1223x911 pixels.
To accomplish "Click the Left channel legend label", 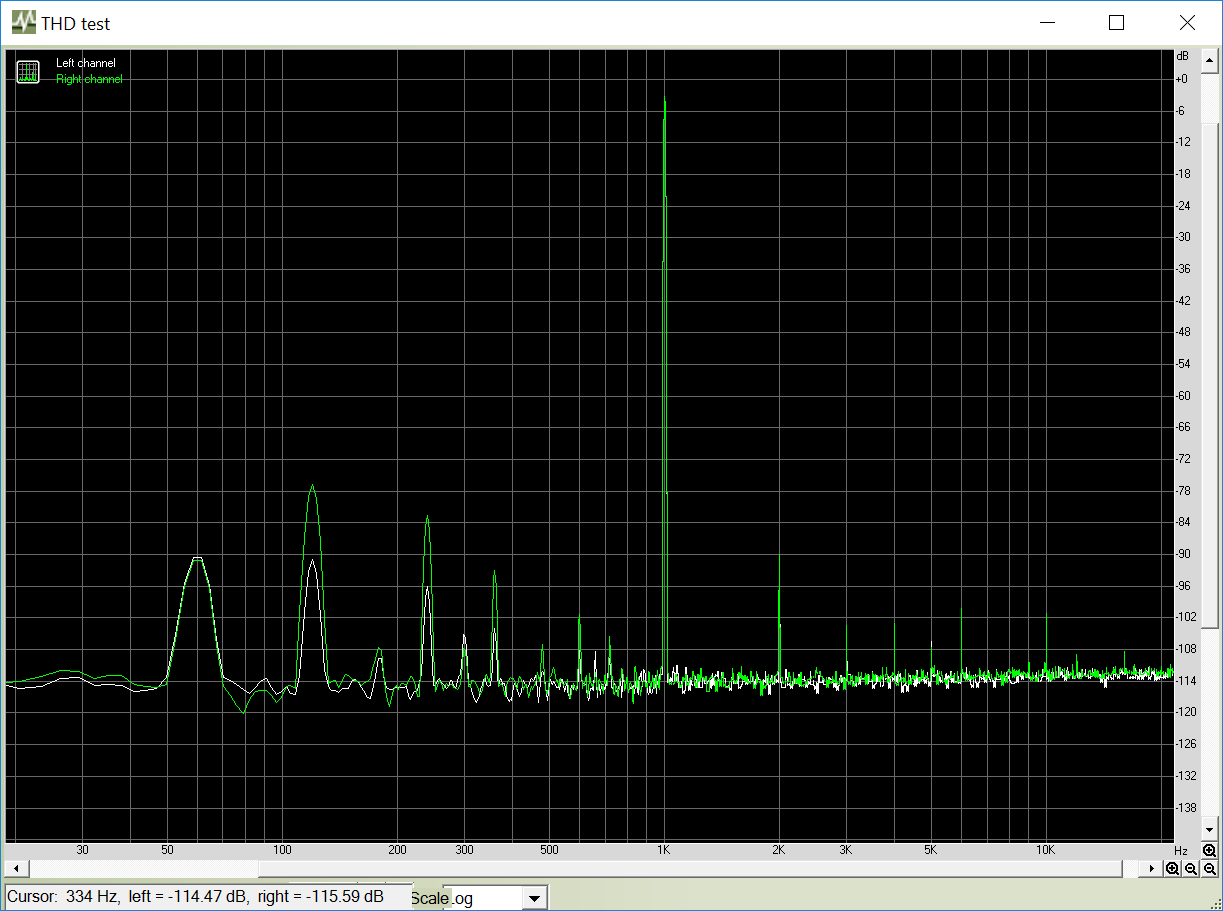I will tap(86, 63).
